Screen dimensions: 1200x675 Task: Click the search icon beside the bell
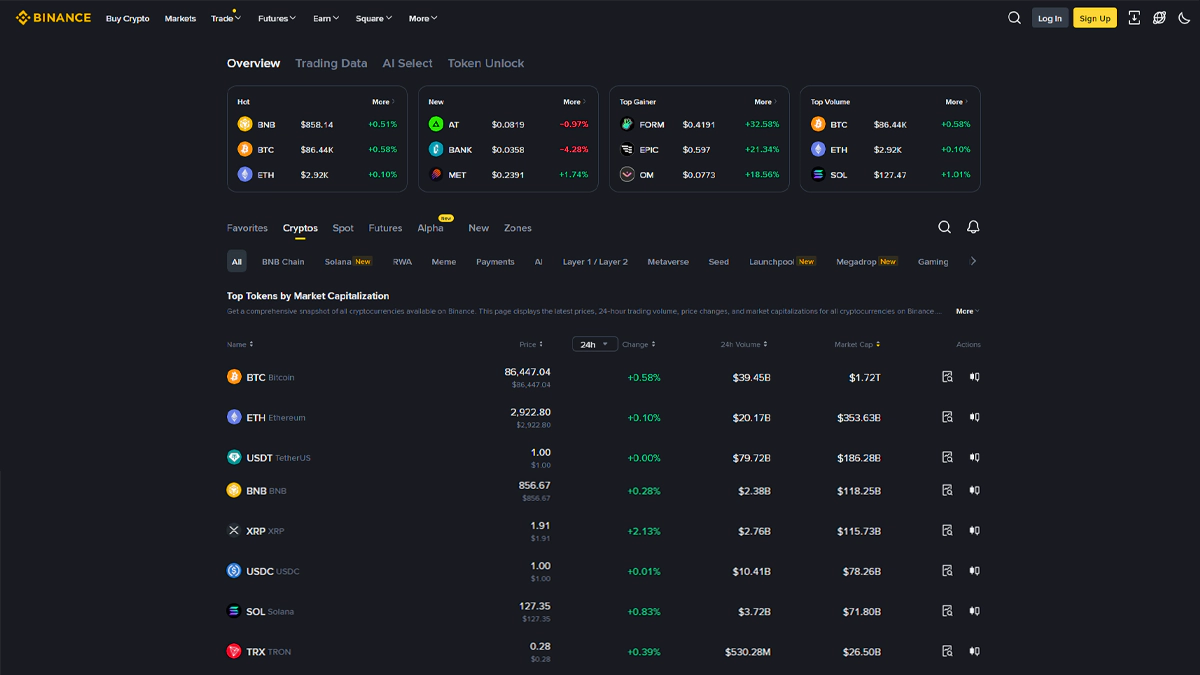tap(944, 227)
